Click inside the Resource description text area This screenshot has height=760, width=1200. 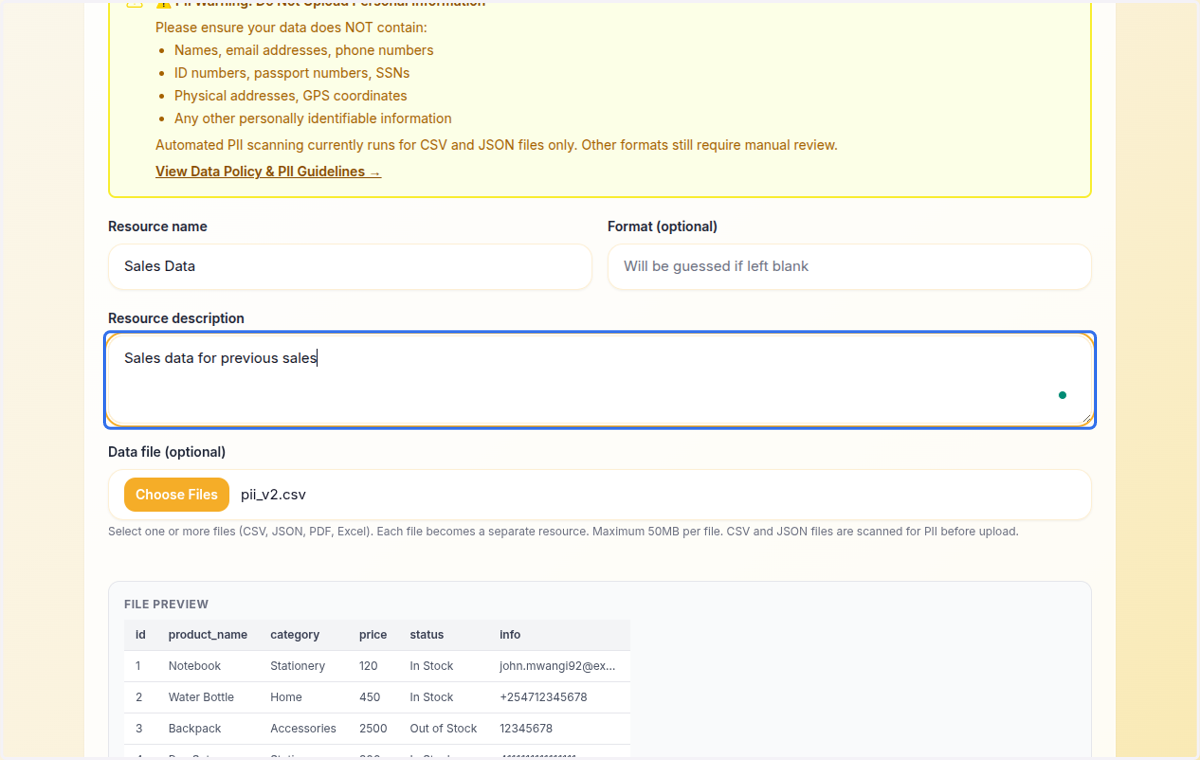600,380
